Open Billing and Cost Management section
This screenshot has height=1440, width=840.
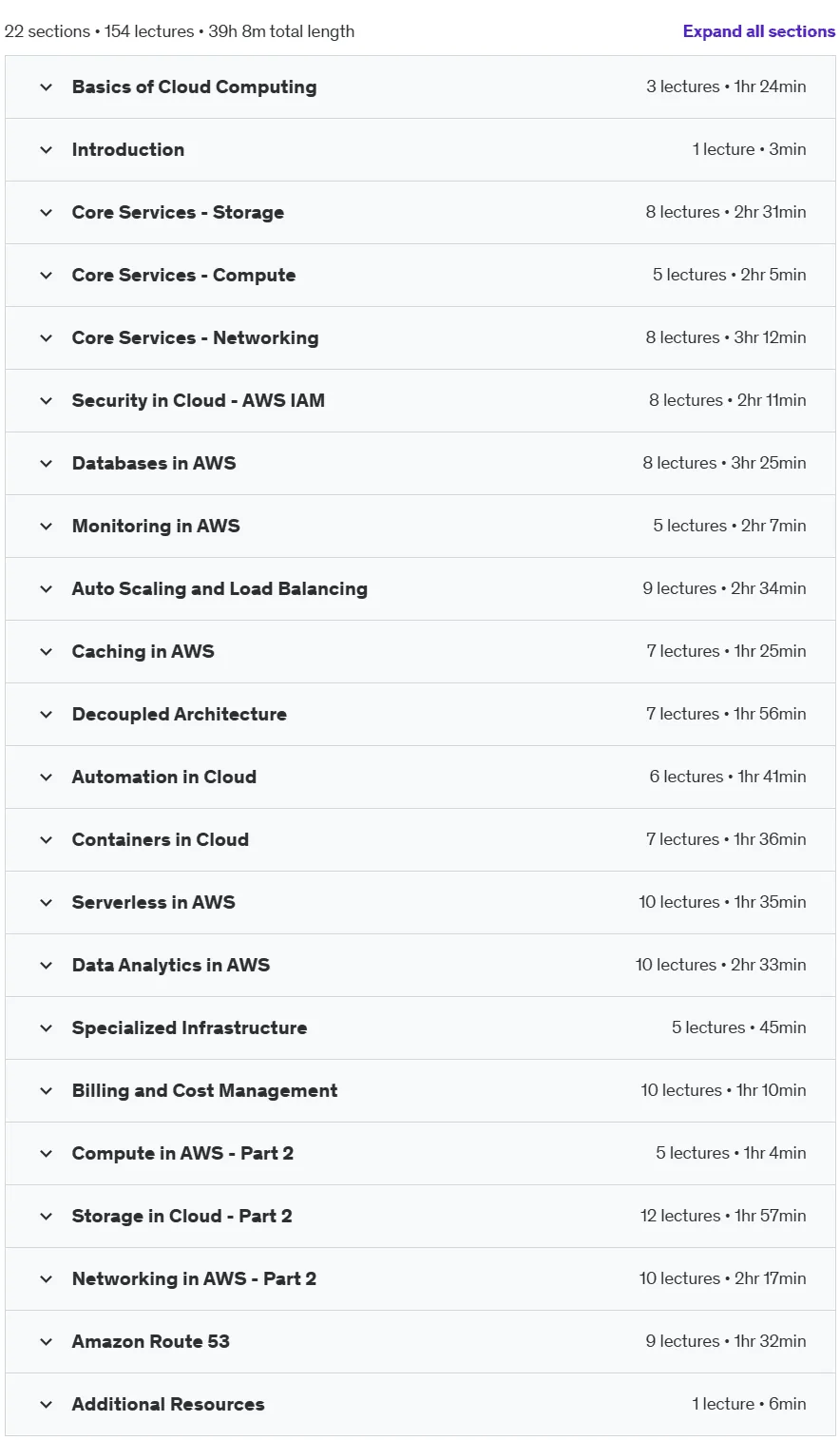tap(420, 1091)
